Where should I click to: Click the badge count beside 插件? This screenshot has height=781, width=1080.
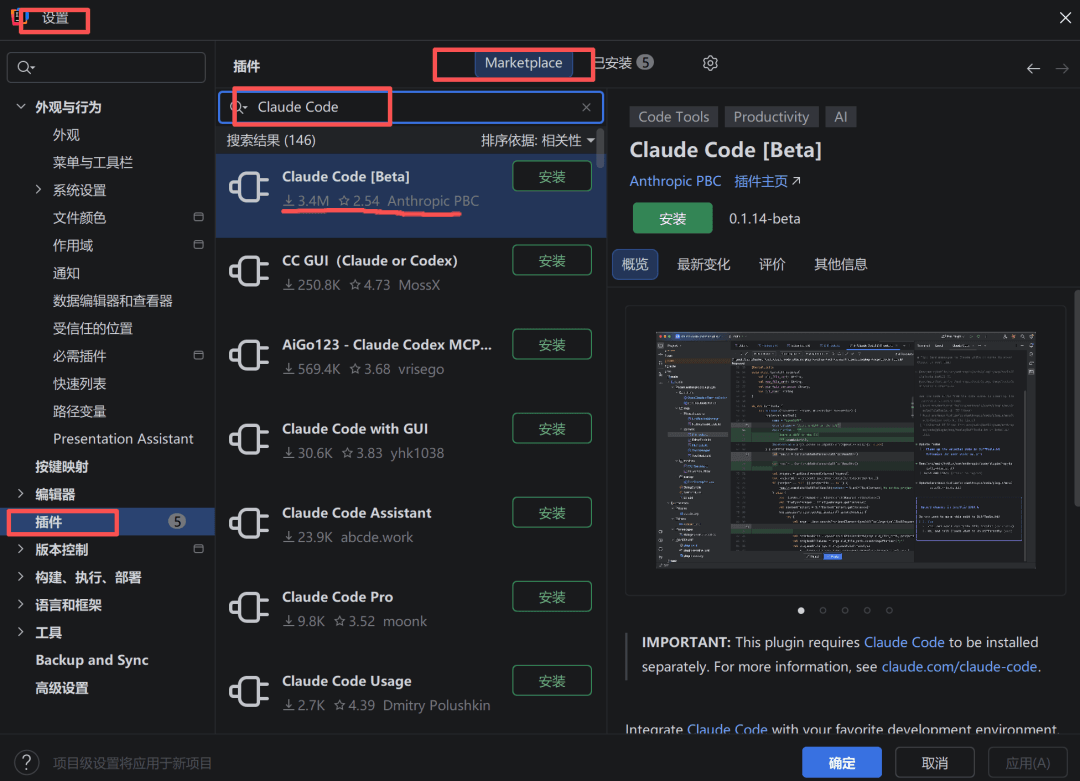(177, 521)
